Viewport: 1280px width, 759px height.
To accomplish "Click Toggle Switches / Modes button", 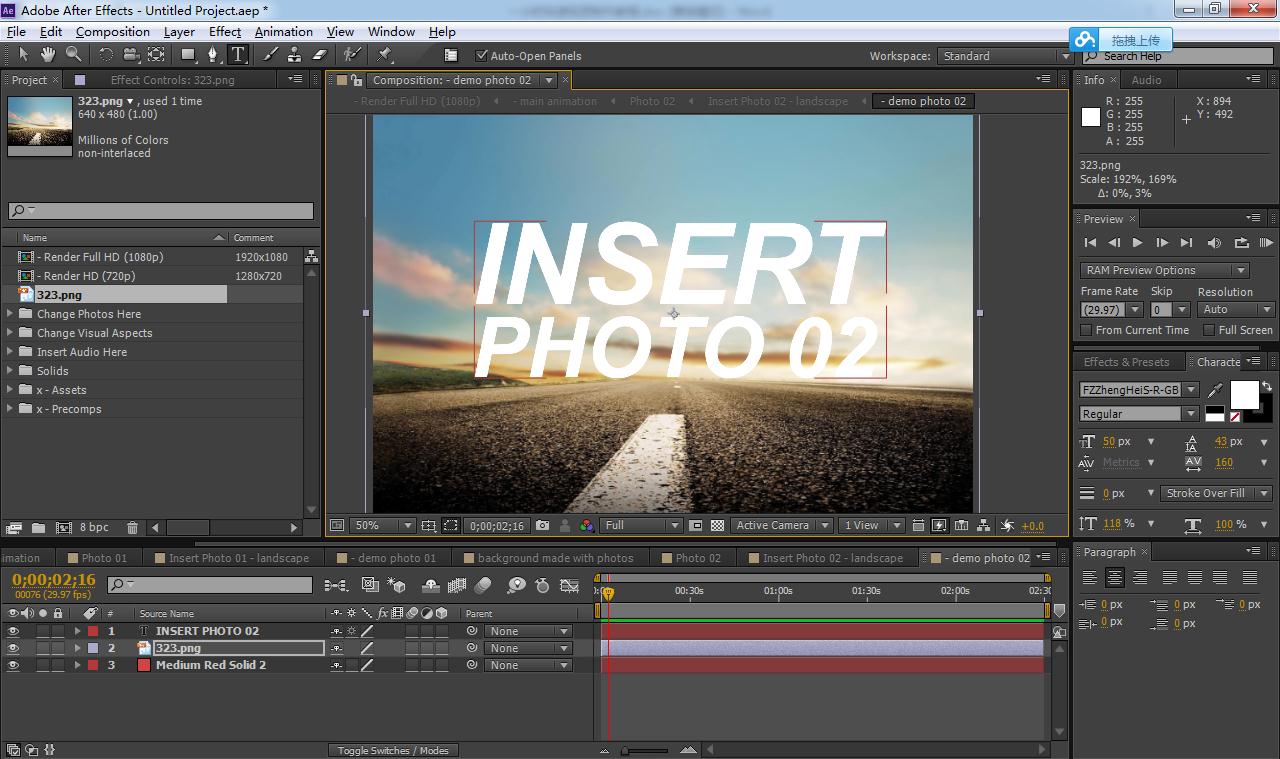I will click(x=393, y=750).
